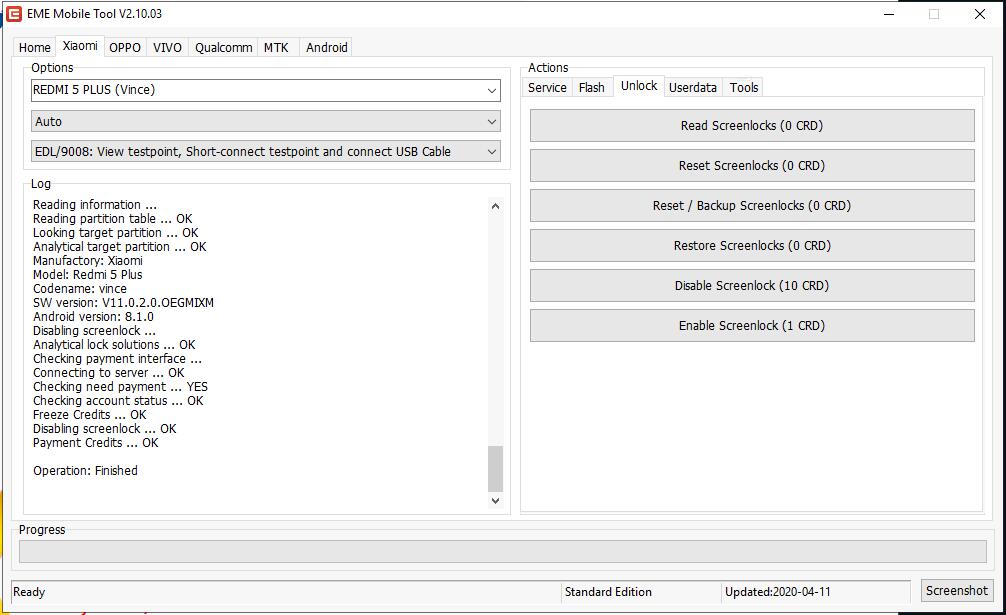Click 'Freeze Credits ... OK' log line
Image resolution: width=1006 pixels, height=615 pixels.
click(x=90, y=414)
